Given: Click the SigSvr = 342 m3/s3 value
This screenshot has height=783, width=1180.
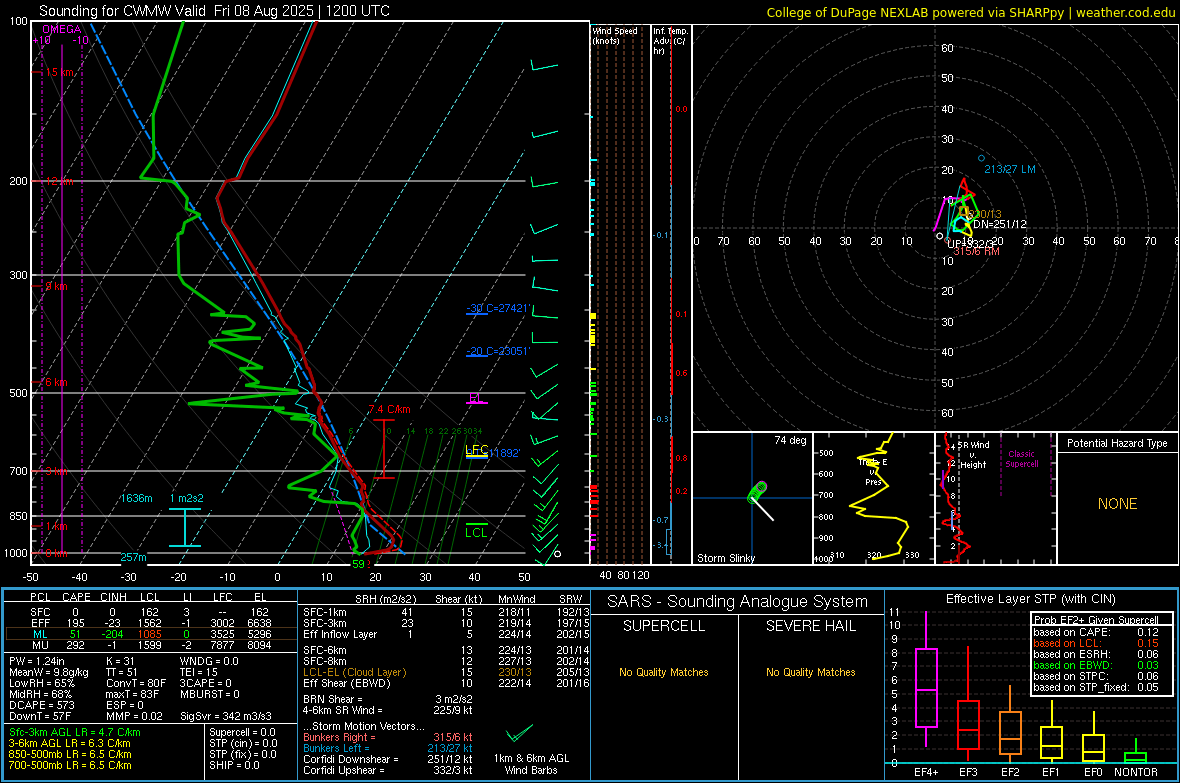Looking at the screenshot, I should click(x=226, y=716).
